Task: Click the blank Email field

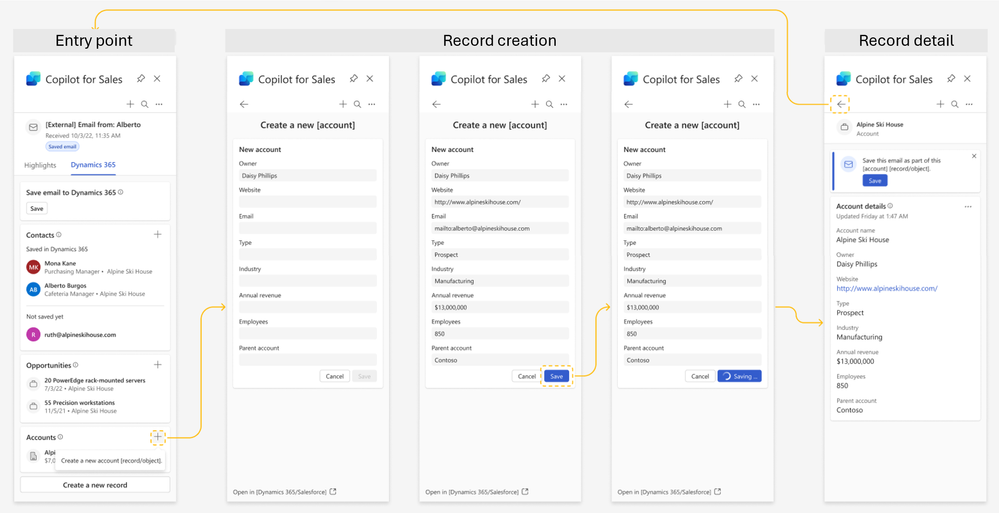Action: point(308,228)
